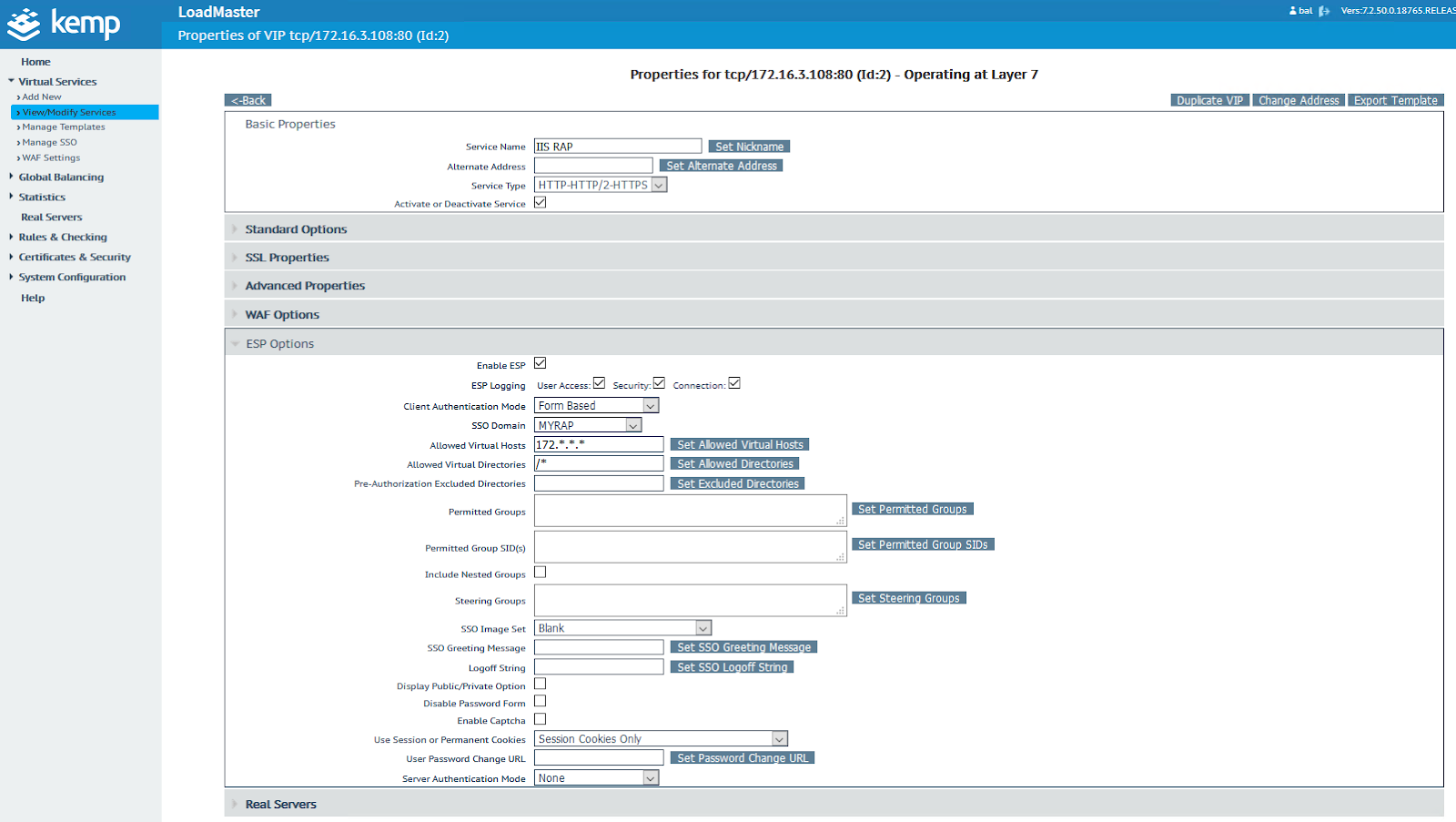Viewport: 1456px width, 822px height.
Task: Expand the SSL Properties section
Action: [x=287, y=258]
